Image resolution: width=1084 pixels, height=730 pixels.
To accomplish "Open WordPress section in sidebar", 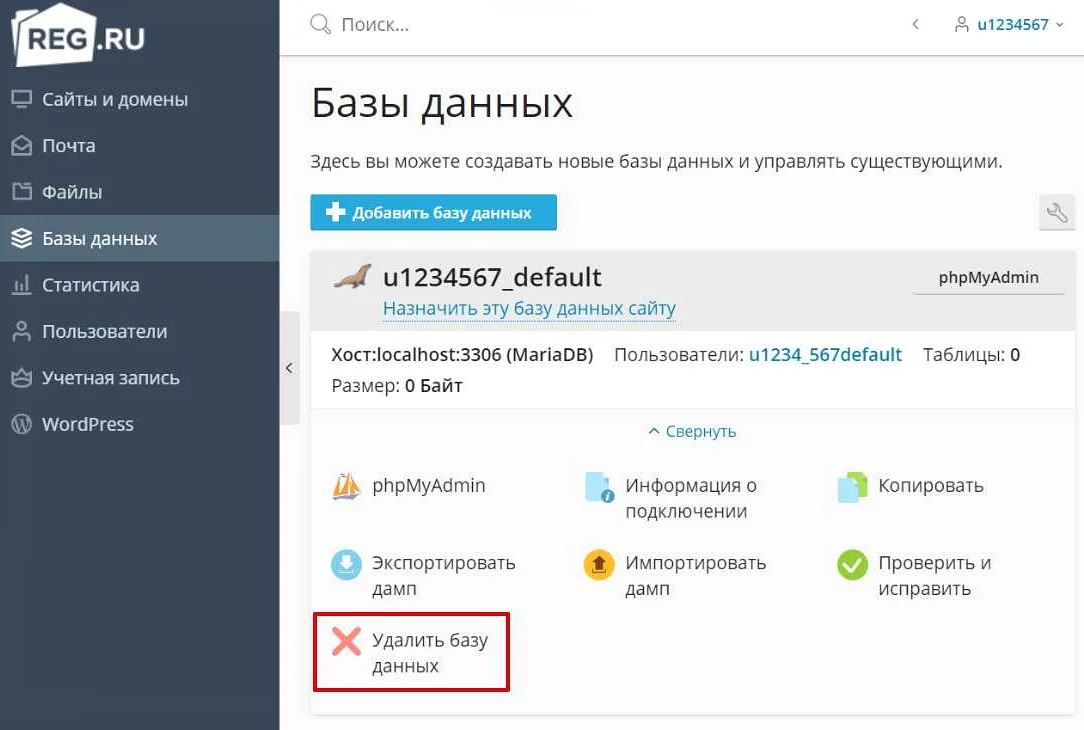I will (87, 424).
